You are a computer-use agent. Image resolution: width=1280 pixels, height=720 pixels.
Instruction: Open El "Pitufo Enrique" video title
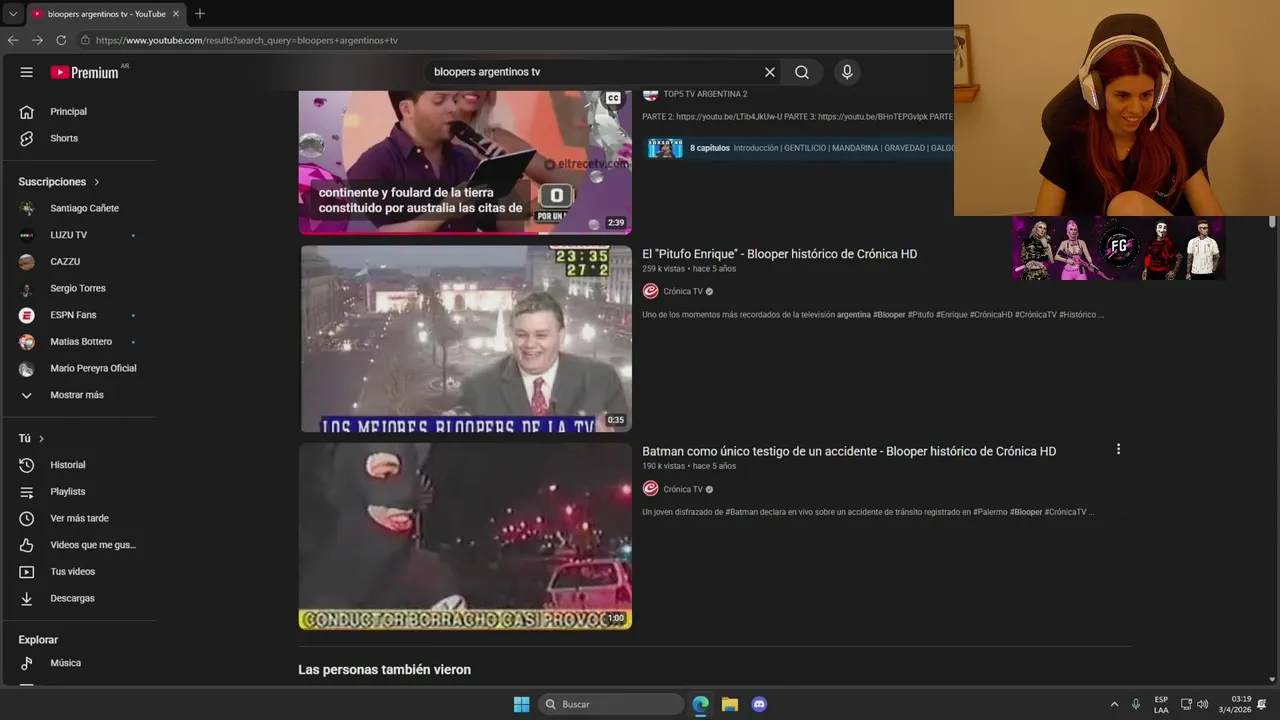779,254
